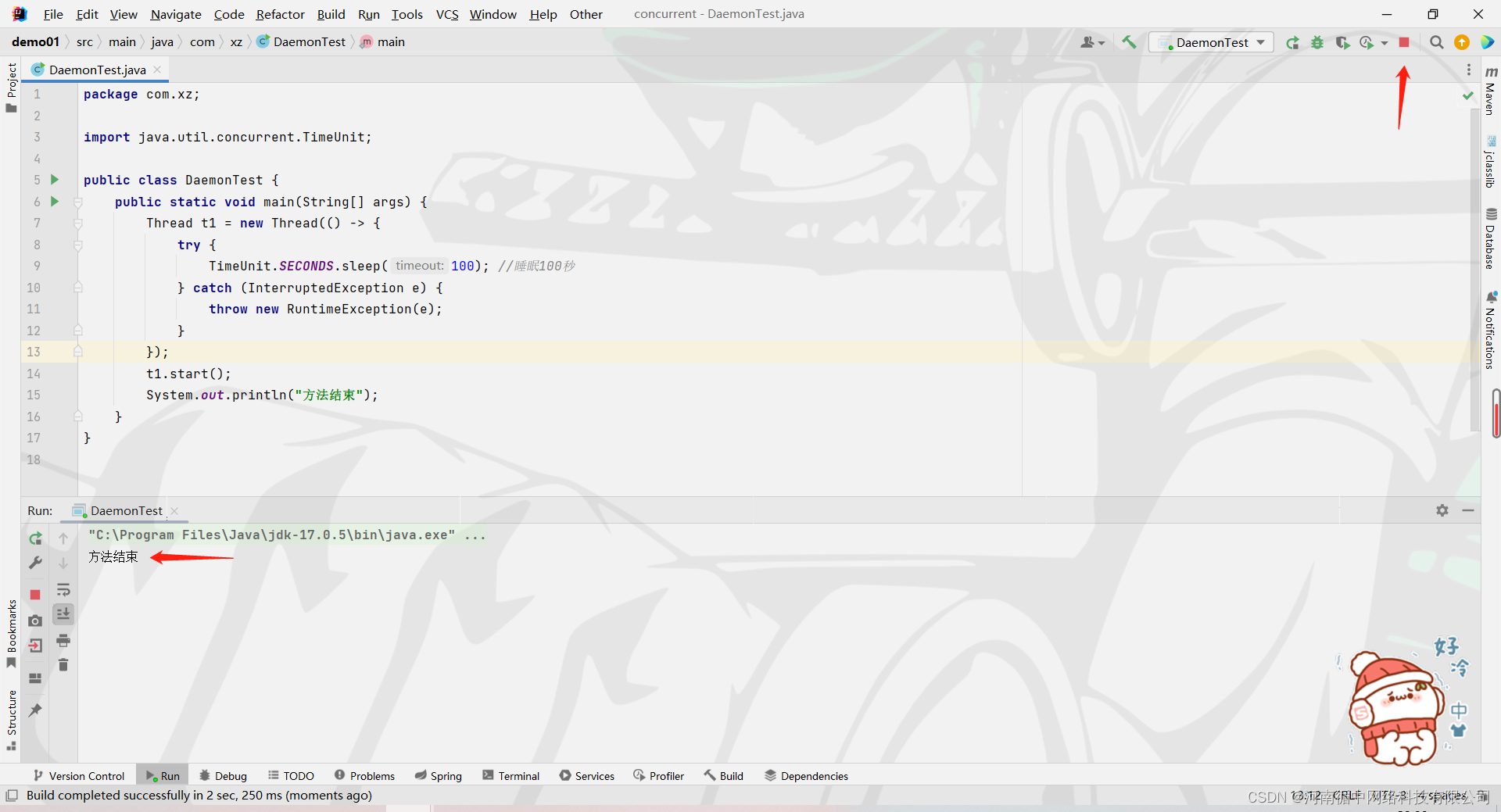1501x812 pixels.
Task: Print the console output
Action: (x=63, y=641)
